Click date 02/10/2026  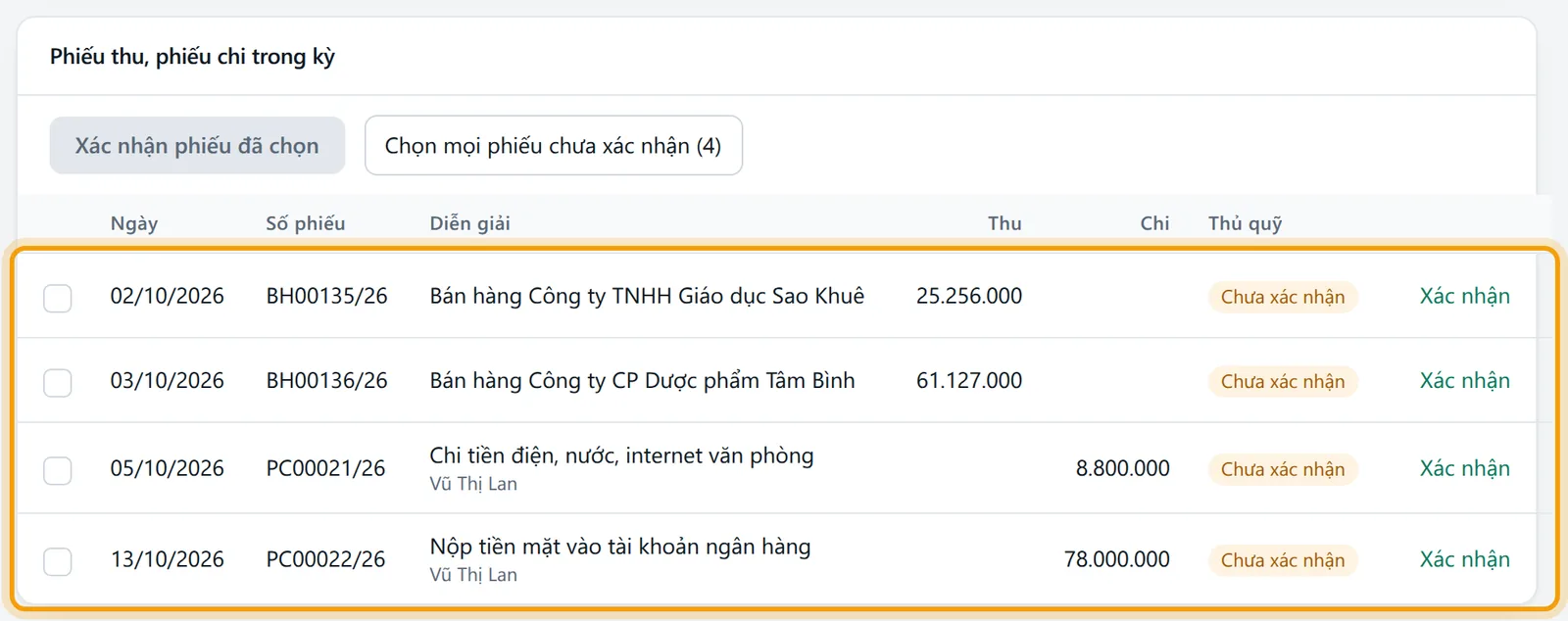(168, 296)
